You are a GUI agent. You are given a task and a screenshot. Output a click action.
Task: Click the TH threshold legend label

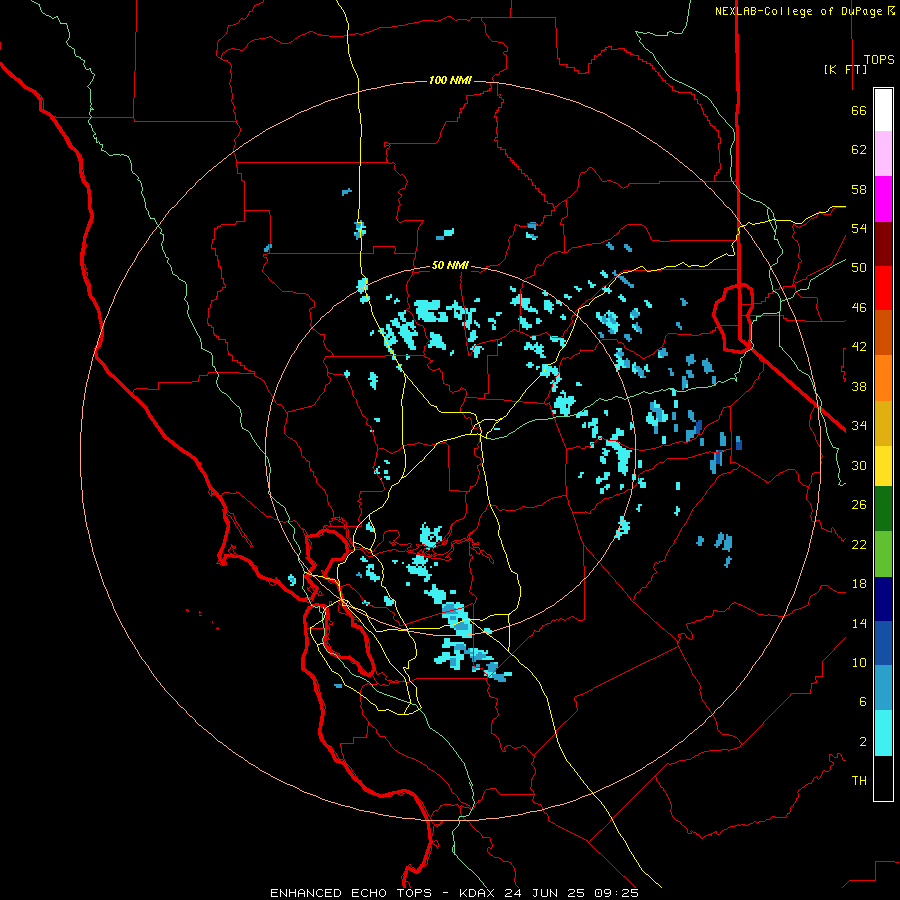coord(859,780)
